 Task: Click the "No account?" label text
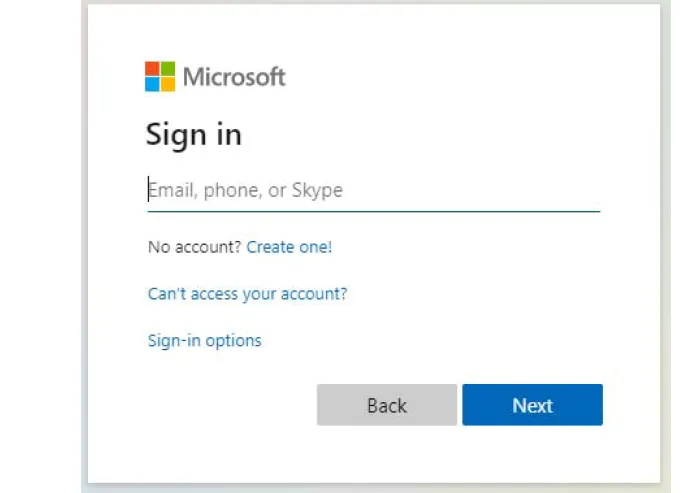click(x=194, y=247)
